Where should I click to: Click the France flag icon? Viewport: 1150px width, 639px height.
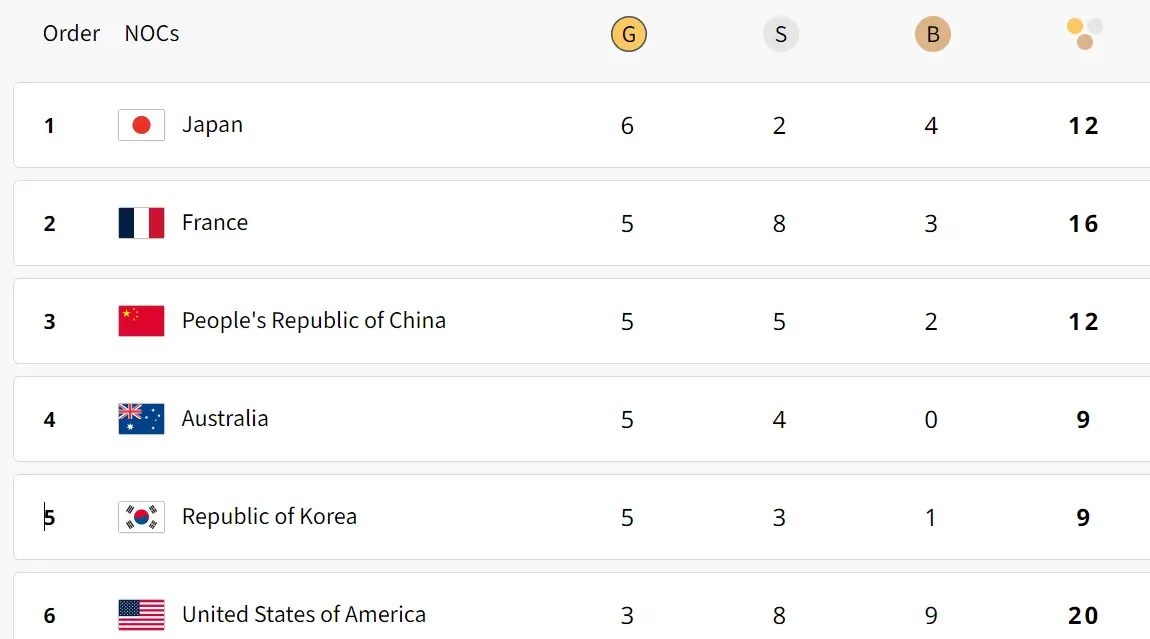[141, 223]
